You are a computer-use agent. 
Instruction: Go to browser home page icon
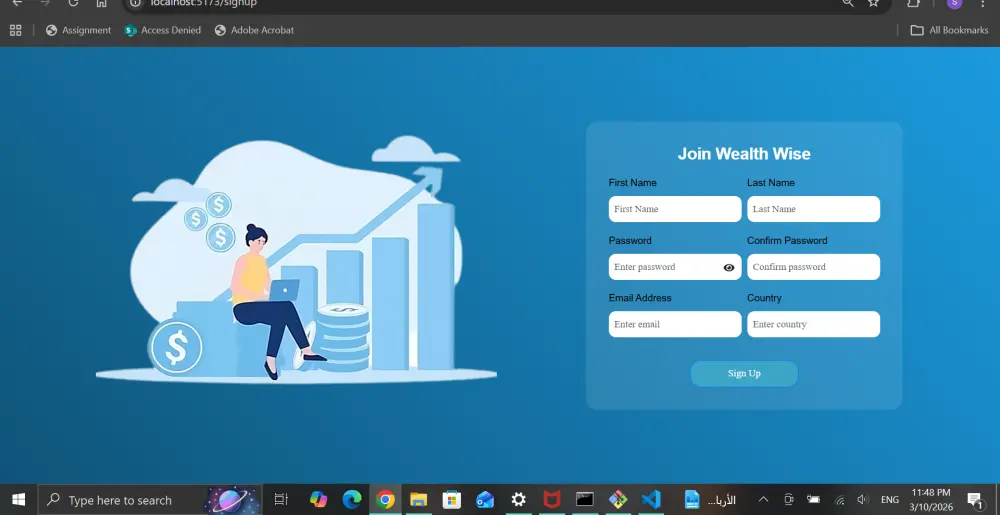(101, 3)
